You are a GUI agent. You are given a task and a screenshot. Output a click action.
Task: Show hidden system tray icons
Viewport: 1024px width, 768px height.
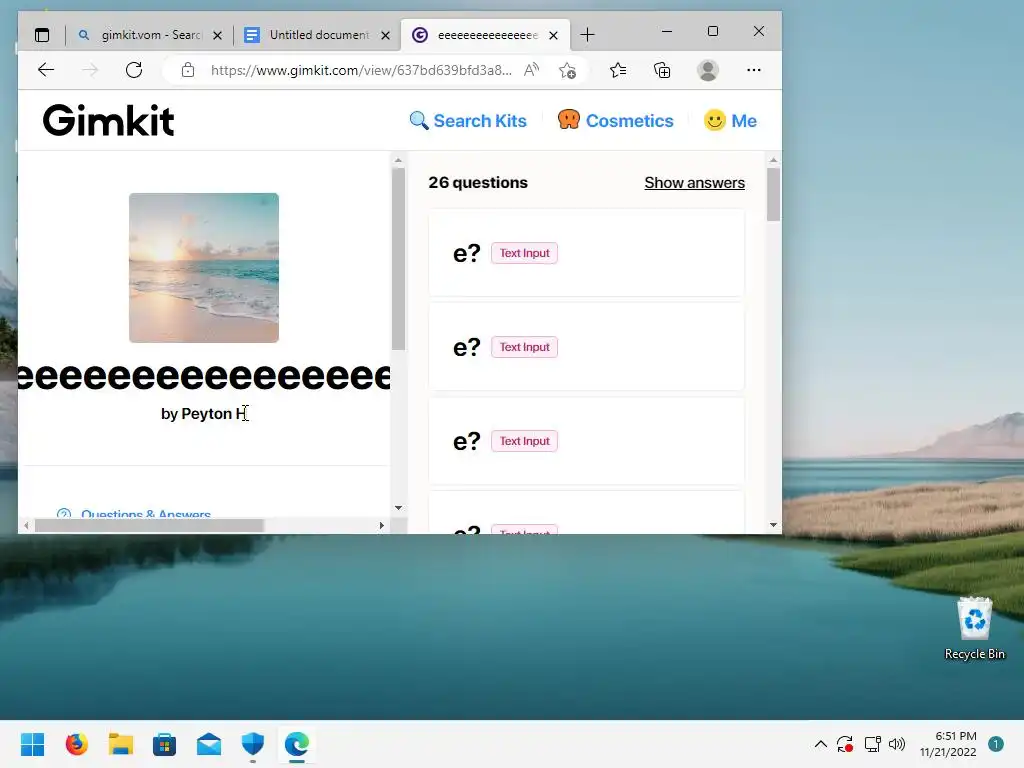[x=821, y=744]
